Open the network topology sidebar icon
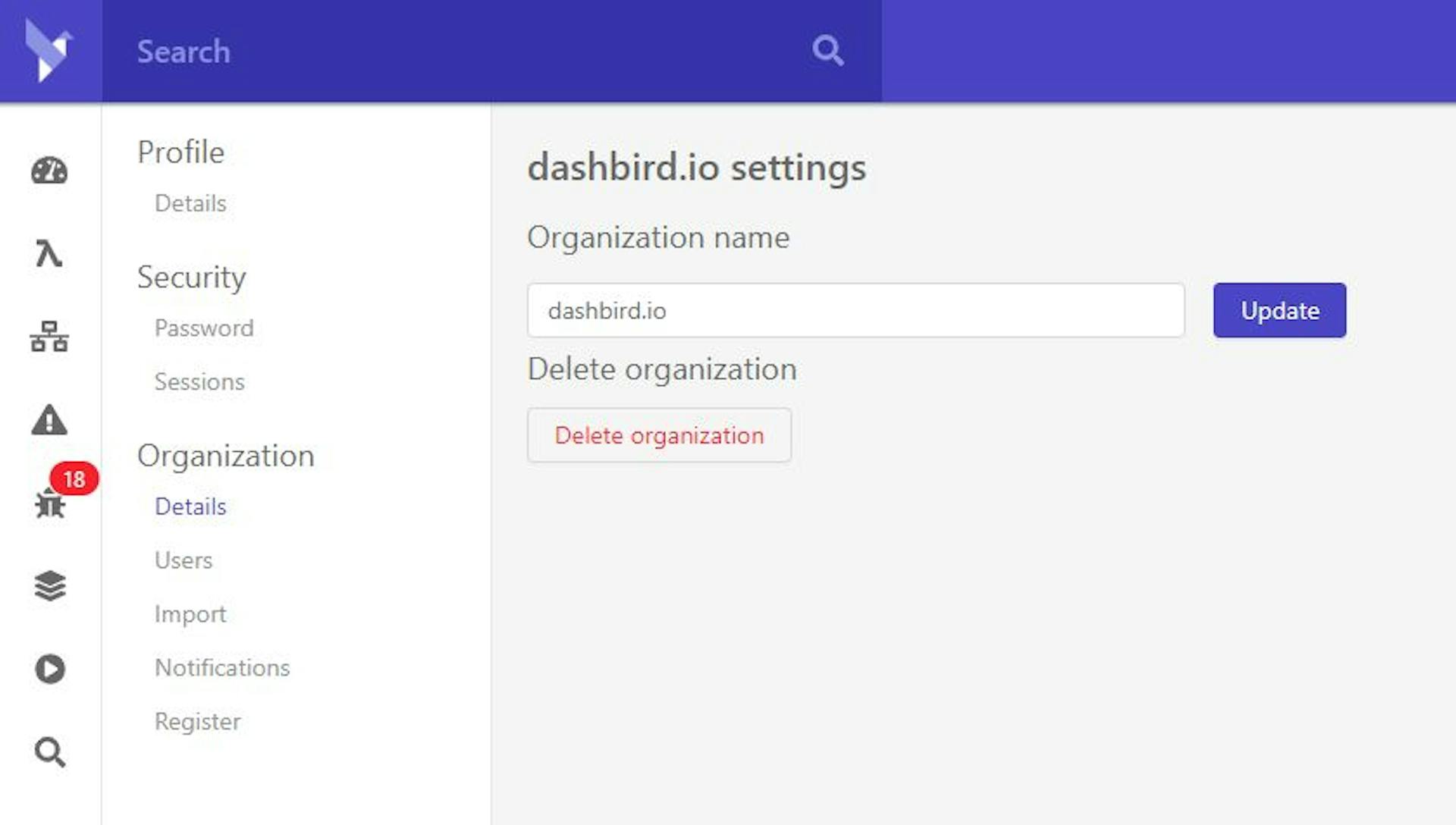Screen dimensions: 1456x825 [x=49, y=337]
